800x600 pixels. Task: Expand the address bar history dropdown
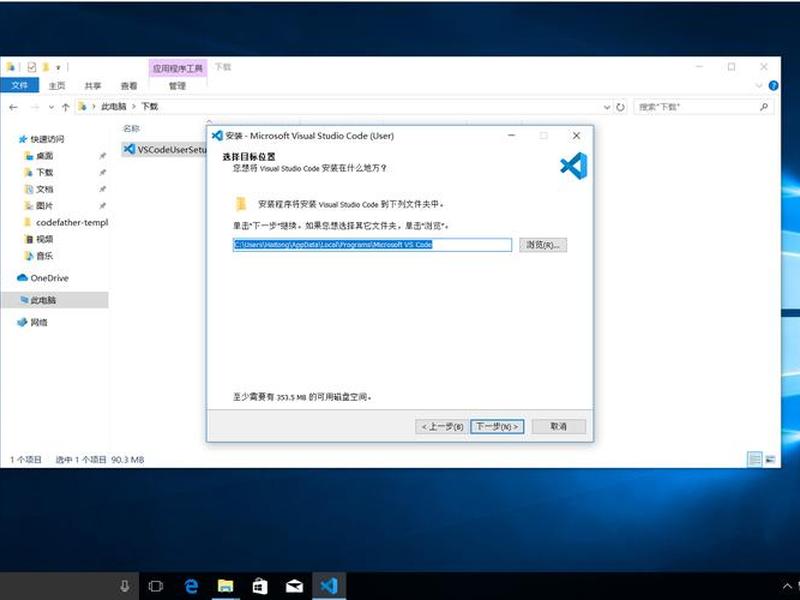607,107
